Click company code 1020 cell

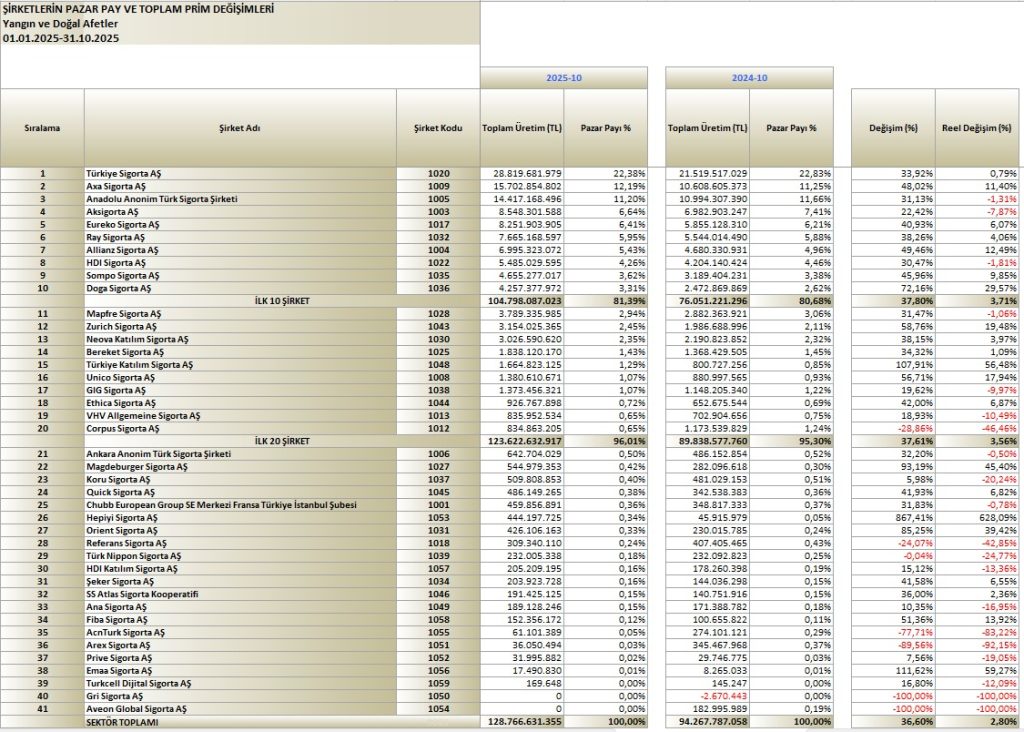point(438,174)
